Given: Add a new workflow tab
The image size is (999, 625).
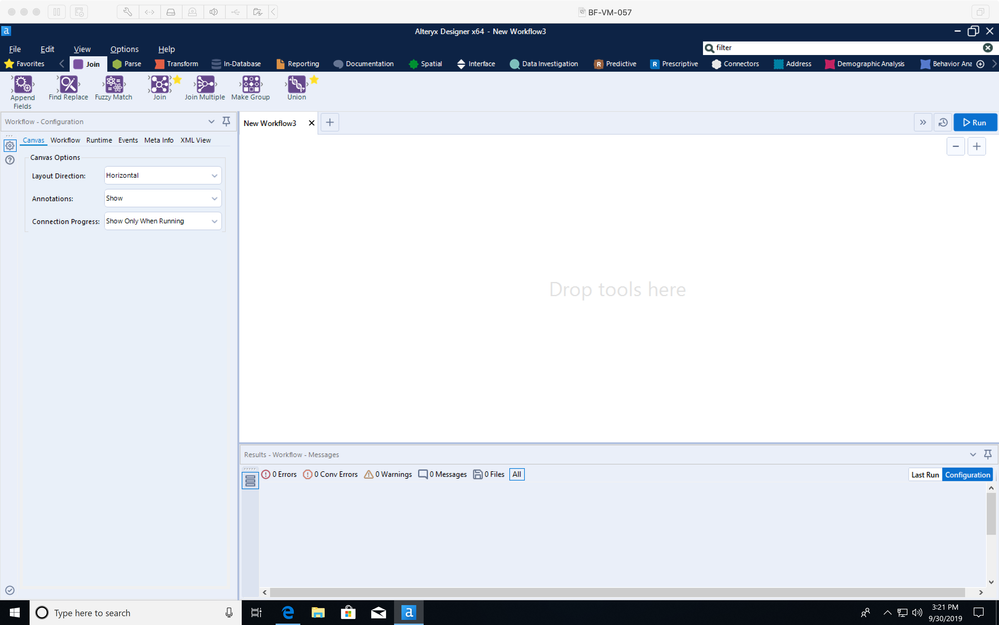Looking at the screenshot, I should [x=329, y=123].
